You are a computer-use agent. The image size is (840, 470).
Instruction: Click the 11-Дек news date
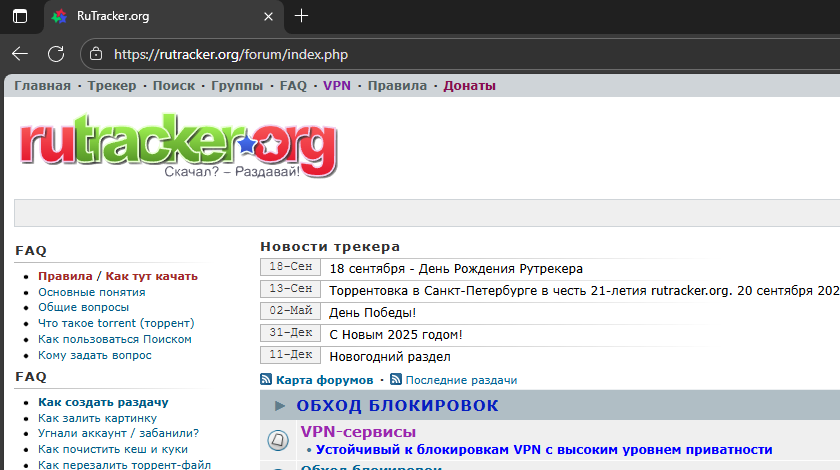tap(290, 355)
